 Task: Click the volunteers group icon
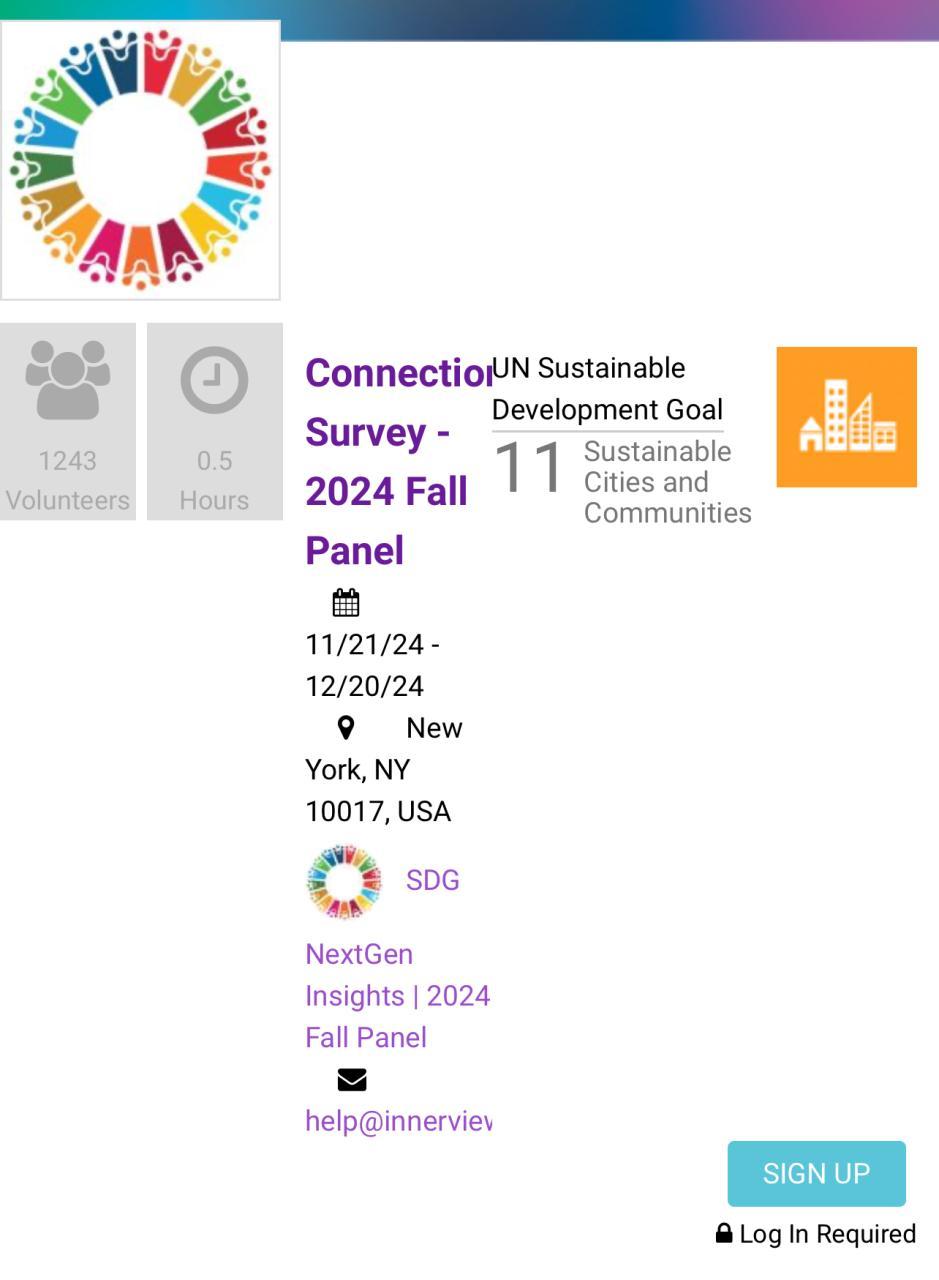(67, 380)
